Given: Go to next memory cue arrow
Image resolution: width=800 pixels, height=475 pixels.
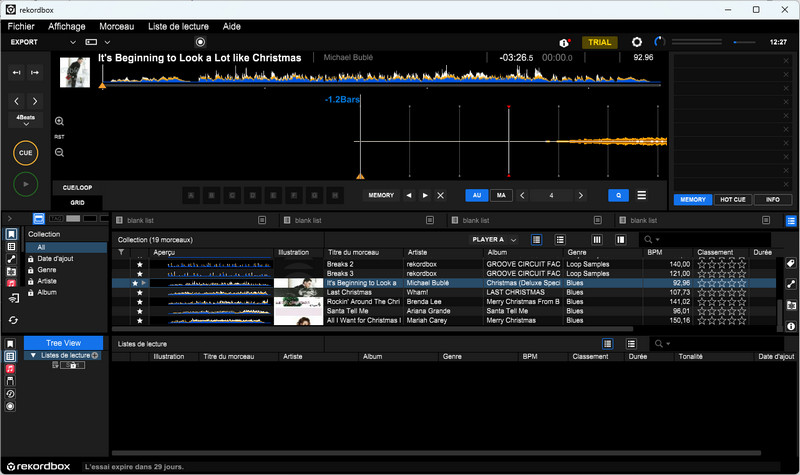Looking at the screenshot, I should pyautogui.click(x=425, y=195).
